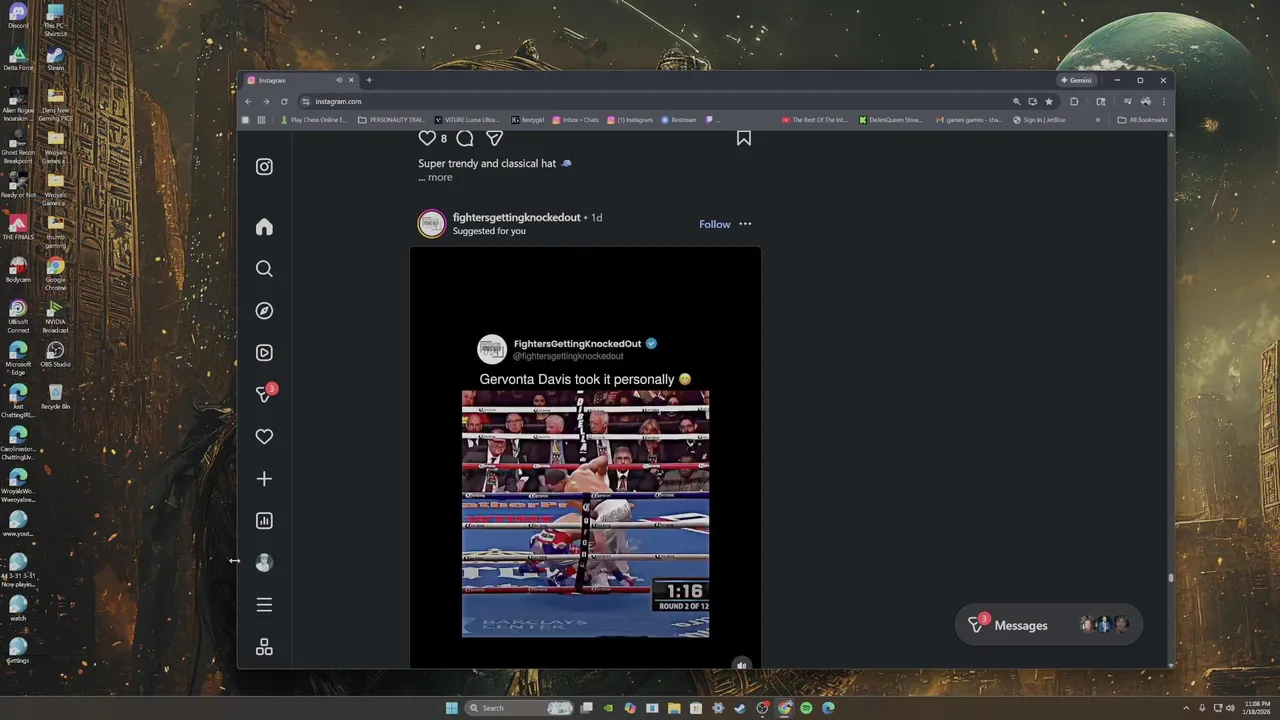Viewport: 1280px width, 720px height.
Task: Open Steam from the taskbar
Action: tap(740, 708)
